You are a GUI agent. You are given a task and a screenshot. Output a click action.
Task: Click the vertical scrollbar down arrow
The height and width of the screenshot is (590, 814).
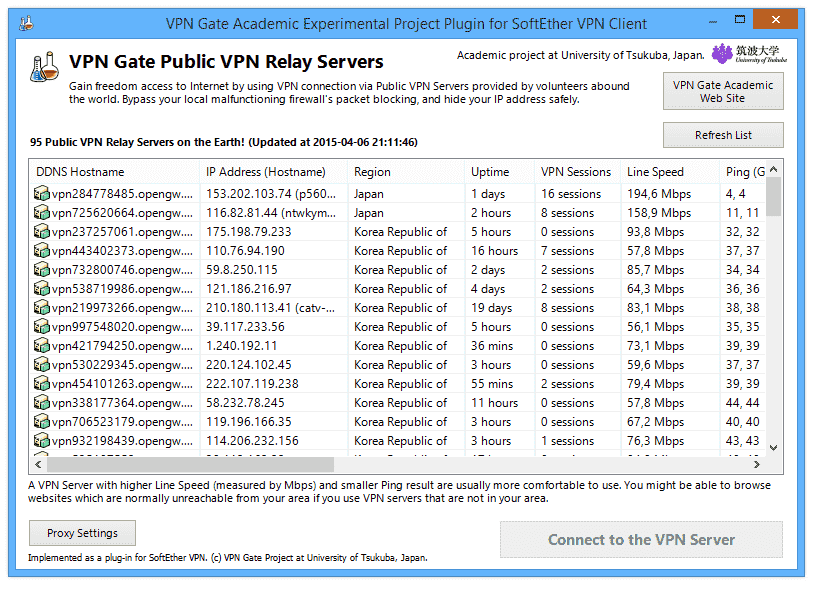[774, 448]
